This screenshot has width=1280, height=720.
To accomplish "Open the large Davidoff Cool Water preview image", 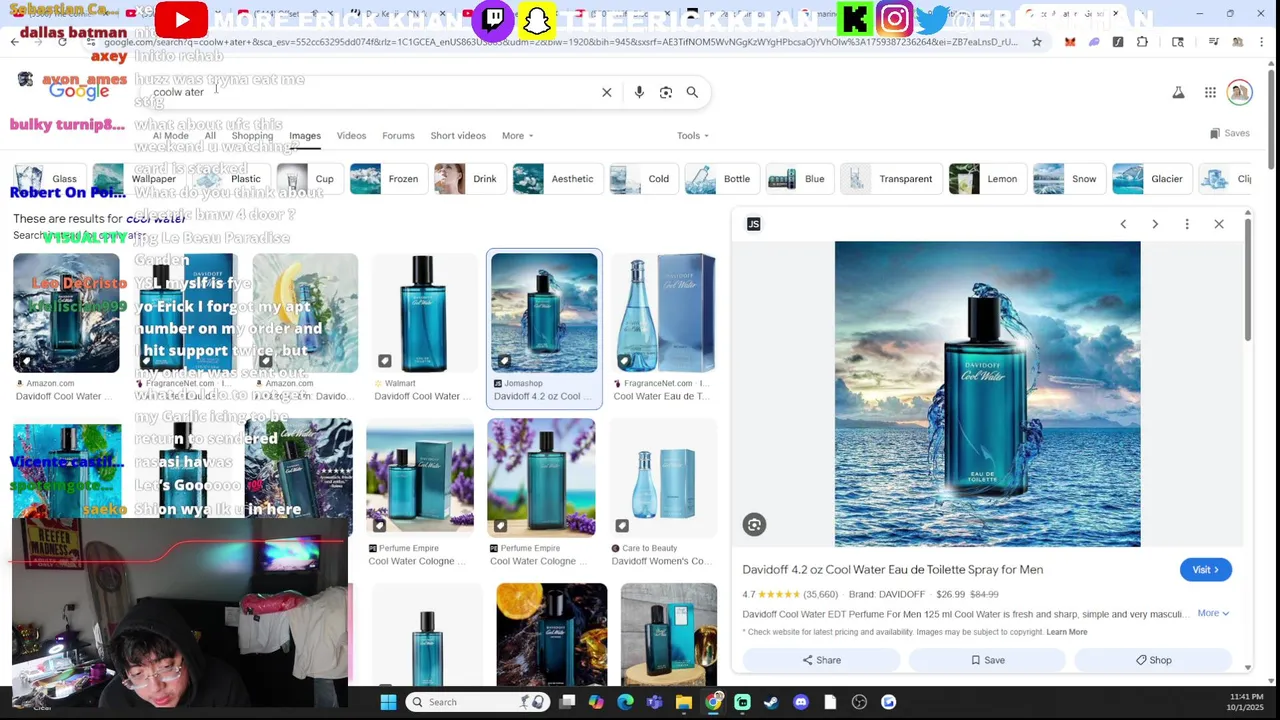I will (987, 394).
